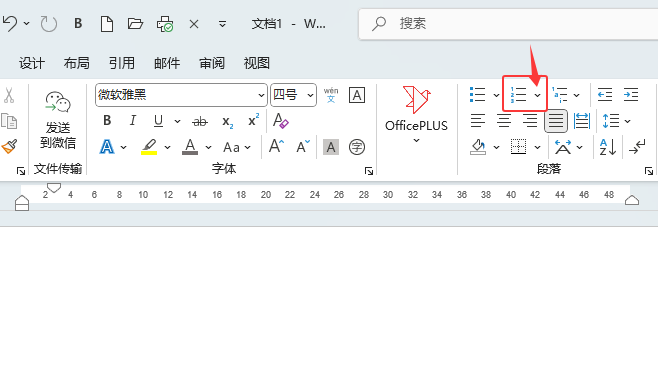Select the 视图 tab
The width and height of the screenshot is (658, 368).
coord(256,63)
